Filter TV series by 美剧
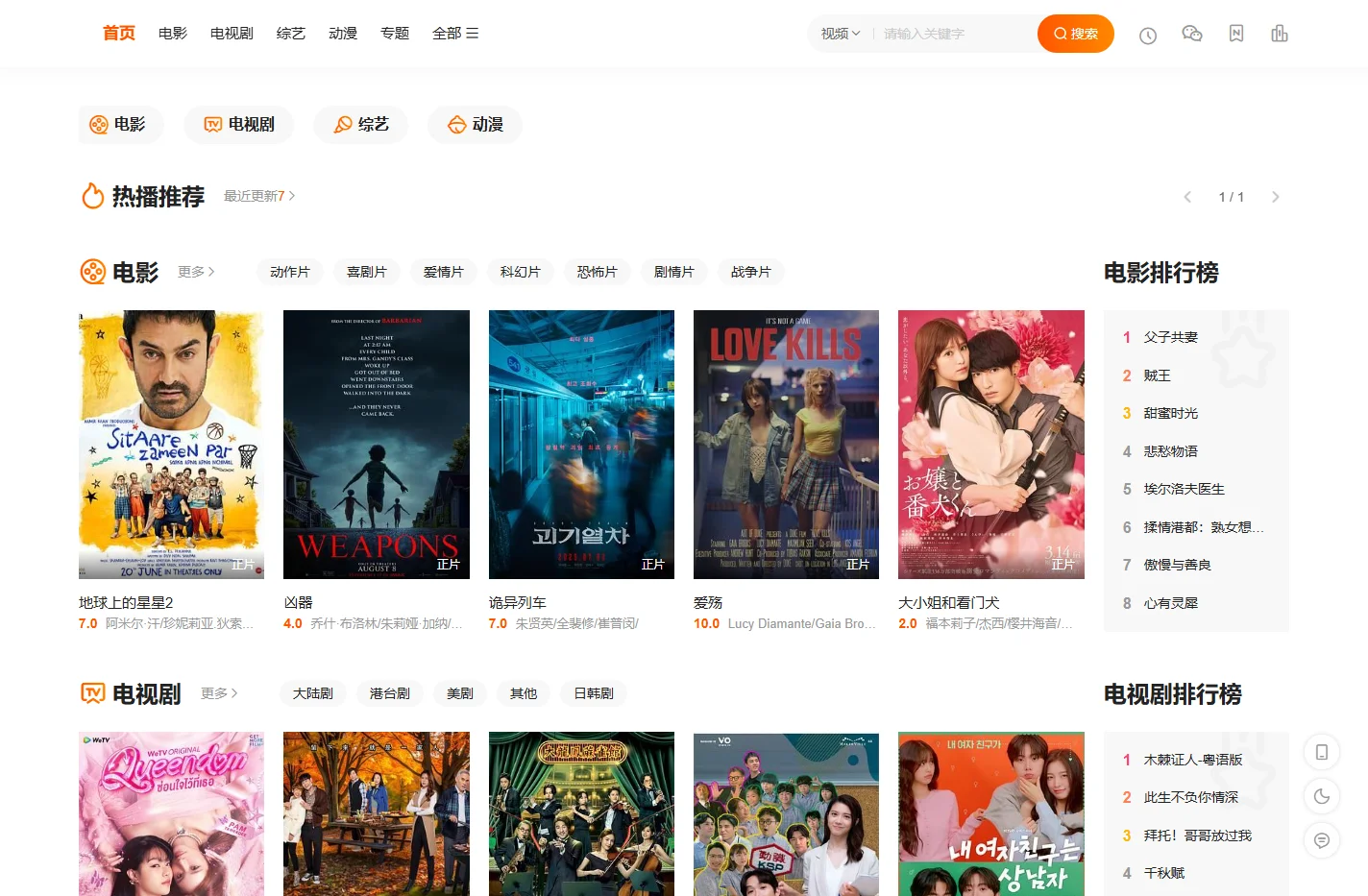The width and height of the screenshot is (1368, 896). pyautogui.click(x=460, y=693)
